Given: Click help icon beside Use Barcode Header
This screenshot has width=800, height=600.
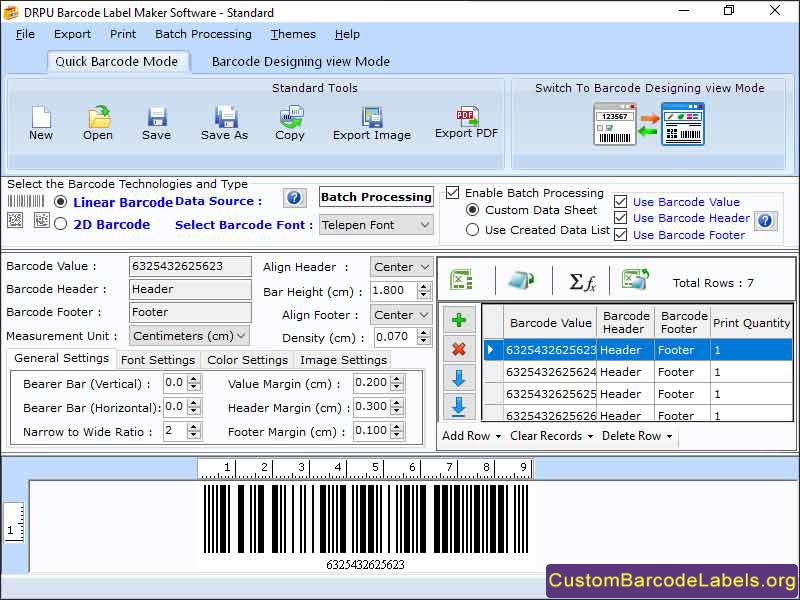Looking at the screenshot, I should (x=765, y=220).
